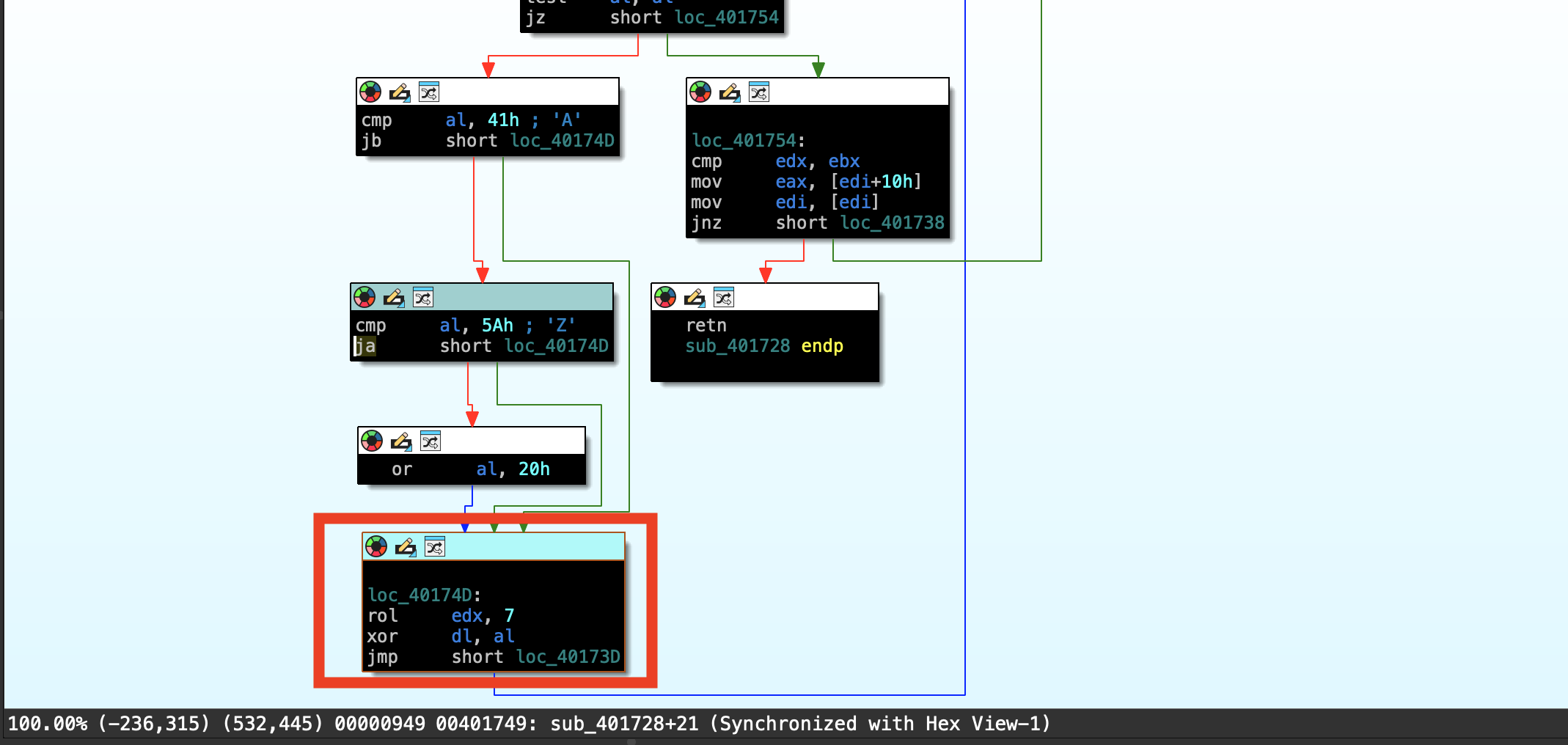Click the color wheel icon in the or al, 20h node
This screenshot has height=745, width=1568.
pos(372,441)
